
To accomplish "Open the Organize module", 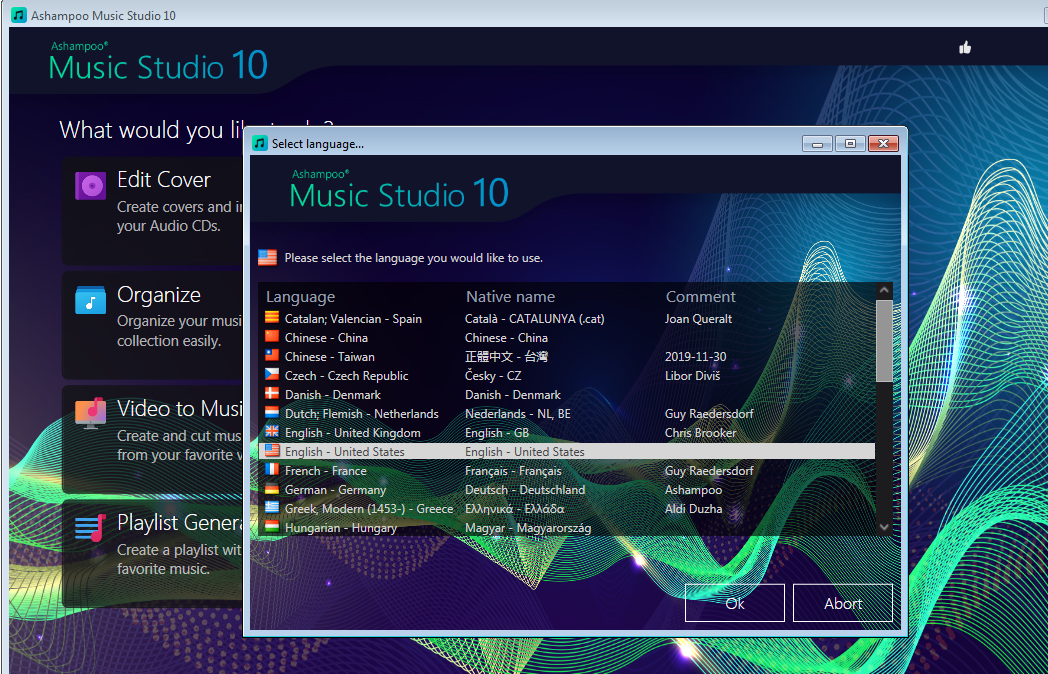I will point(153,325).
